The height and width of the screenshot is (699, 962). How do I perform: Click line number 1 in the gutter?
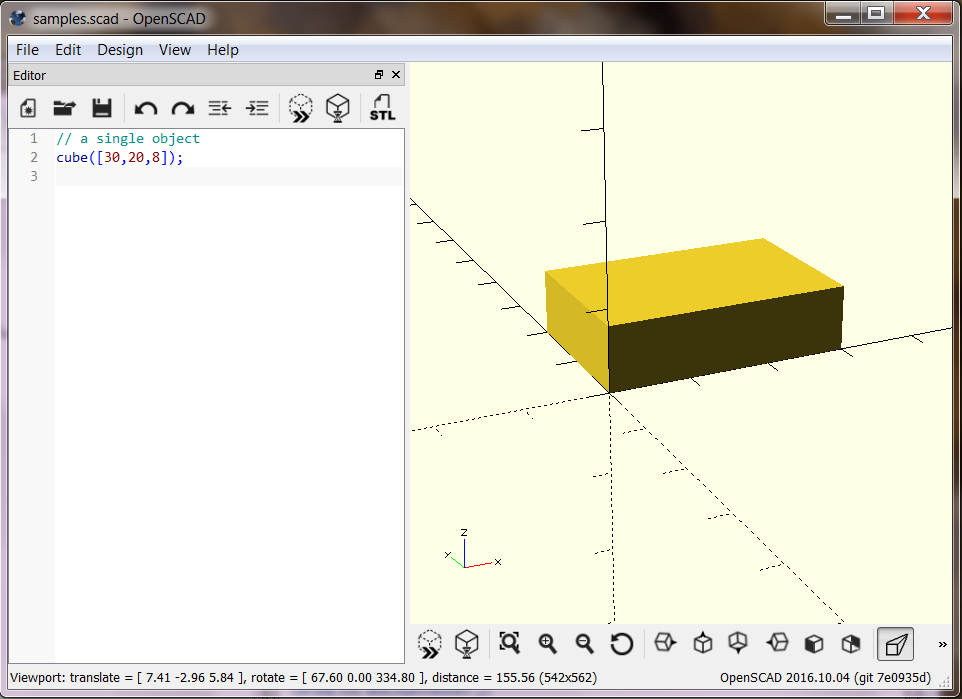pos(34,139)
